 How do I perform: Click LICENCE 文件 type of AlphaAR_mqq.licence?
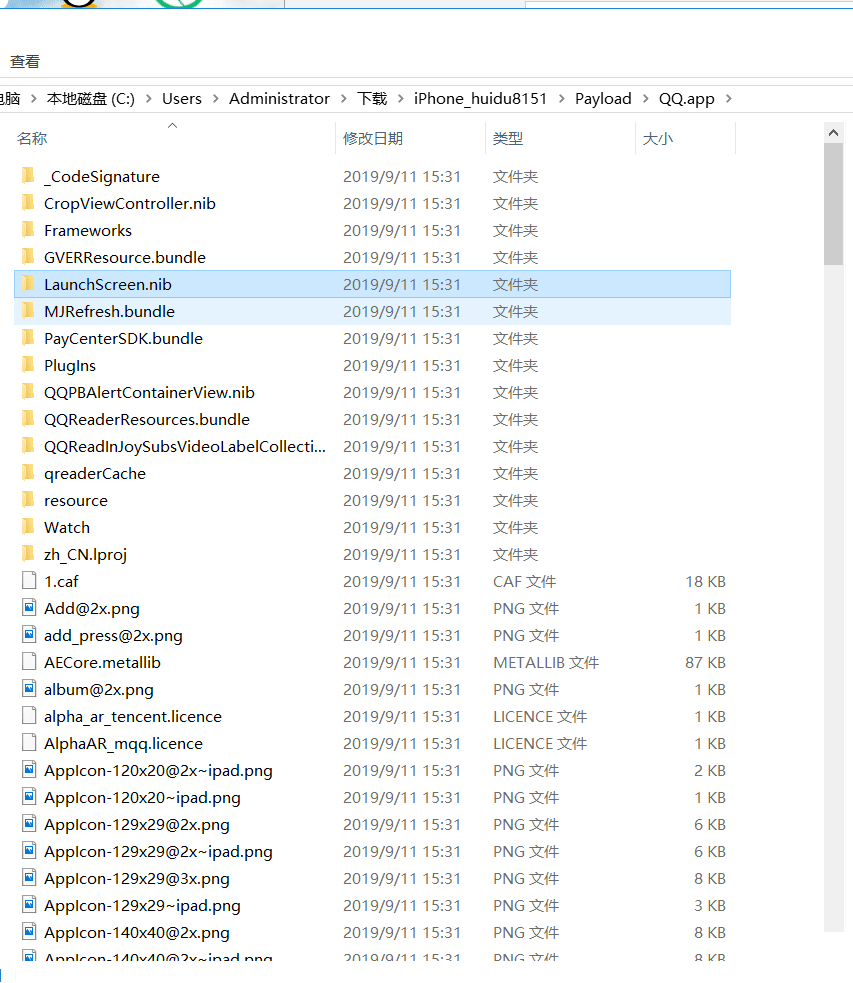540,743
